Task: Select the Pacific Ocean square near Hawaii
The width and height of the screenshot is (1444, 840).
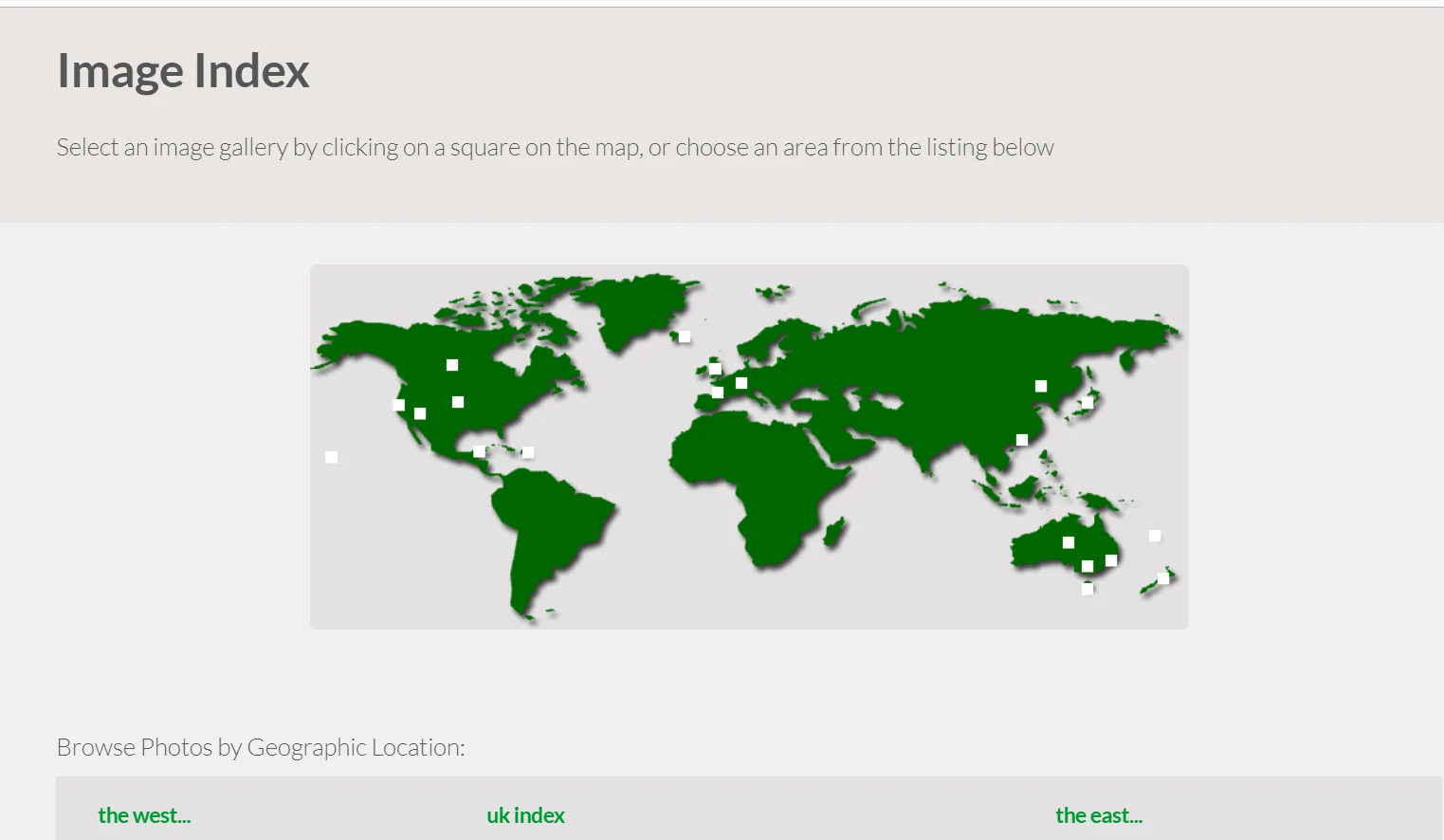Action: [332, 457]
